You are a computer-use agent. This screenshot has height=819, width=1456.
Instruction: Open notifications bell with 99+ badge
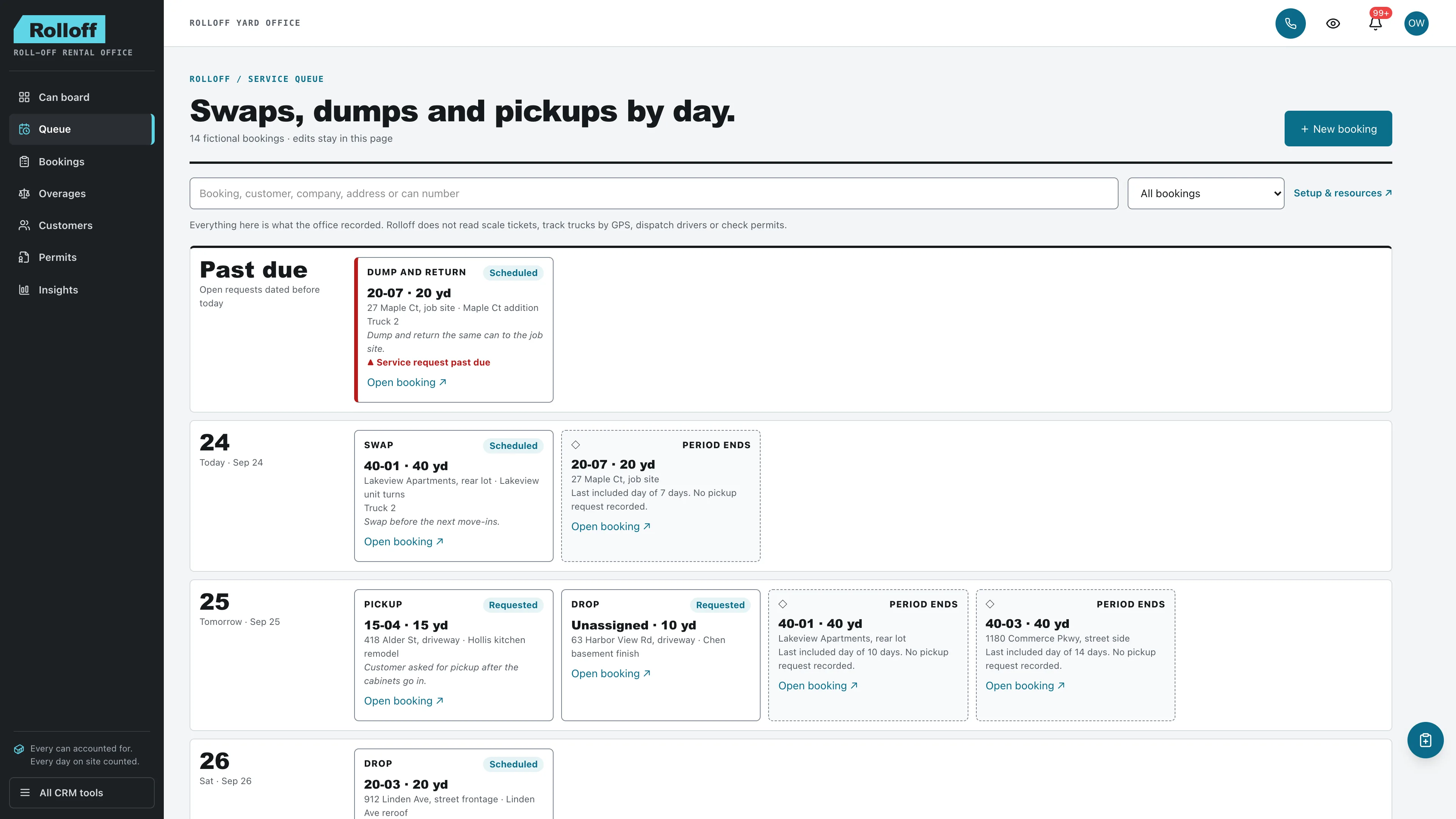pos(1375,23)
